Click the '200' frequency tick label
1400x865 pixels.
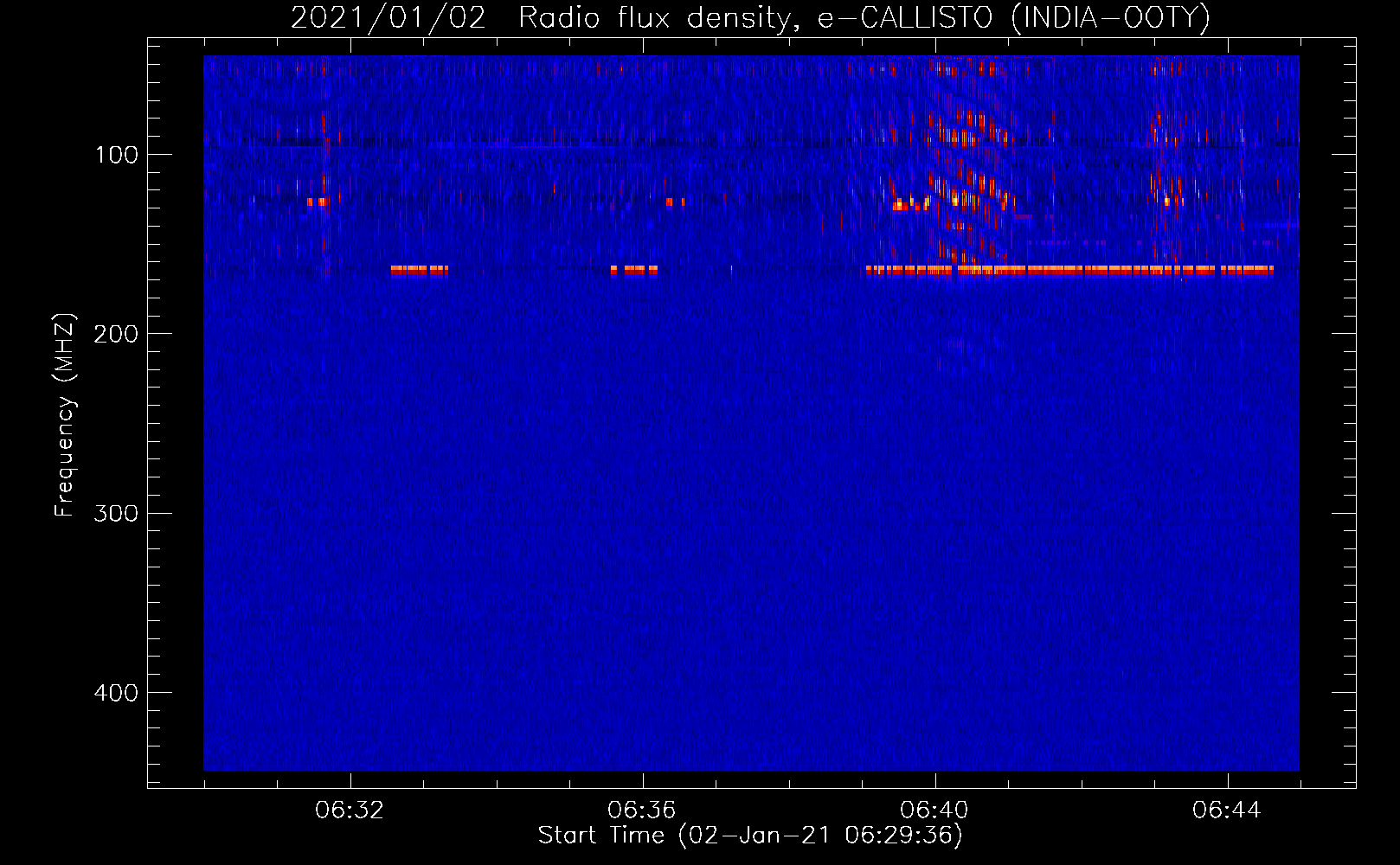[116, 334]
